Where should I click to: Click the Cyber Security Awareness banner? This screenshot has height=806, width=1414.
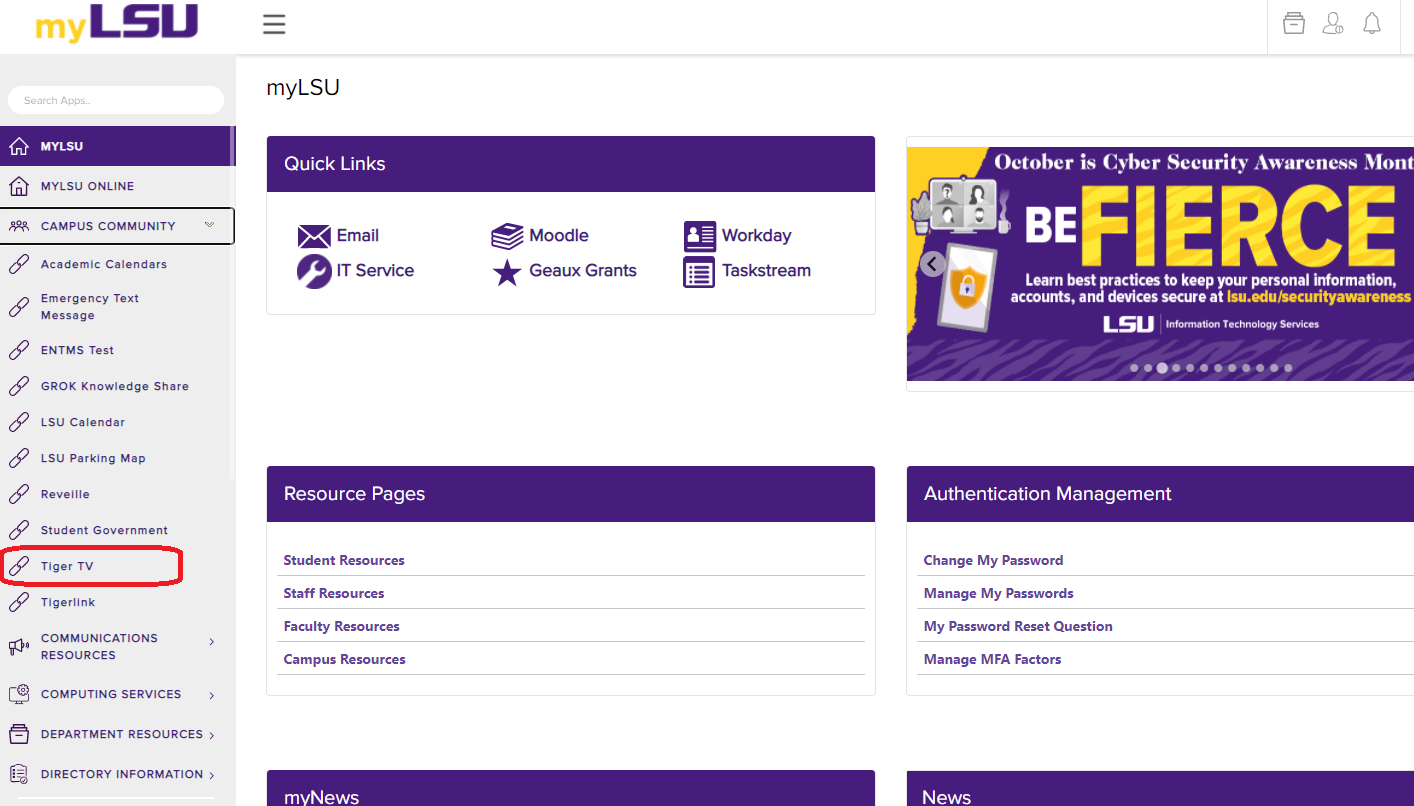1160,264
